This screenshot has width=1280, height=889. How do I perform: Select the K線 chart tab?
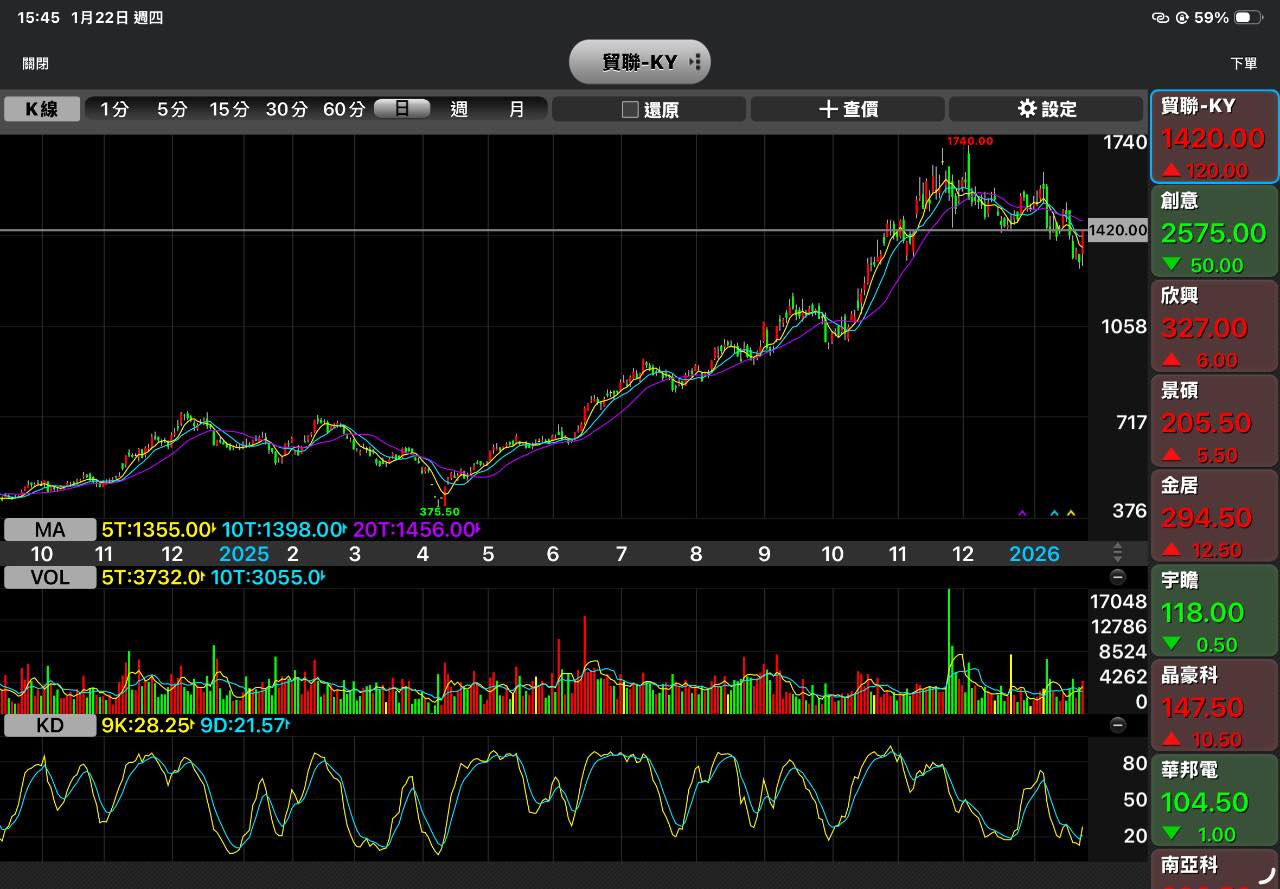click(42, 109)
